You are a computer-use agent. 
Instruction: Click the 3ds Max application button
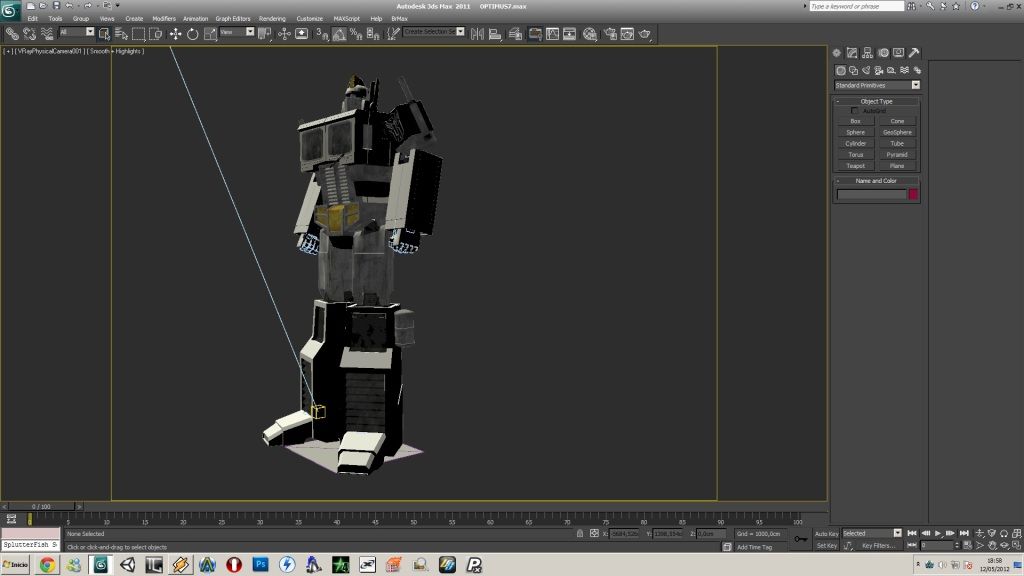(9, 9)
